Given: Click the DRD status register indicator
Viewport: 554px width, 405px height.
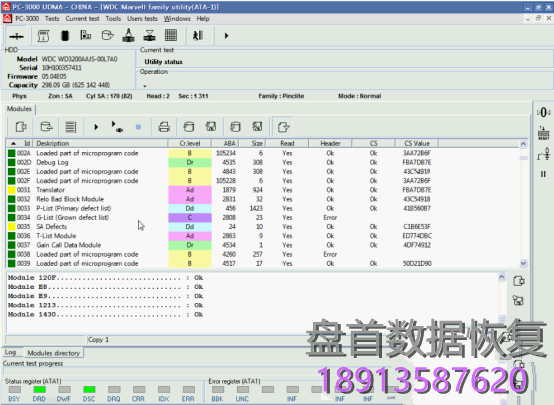Looking at the screenshot, I should coord(39,389).
